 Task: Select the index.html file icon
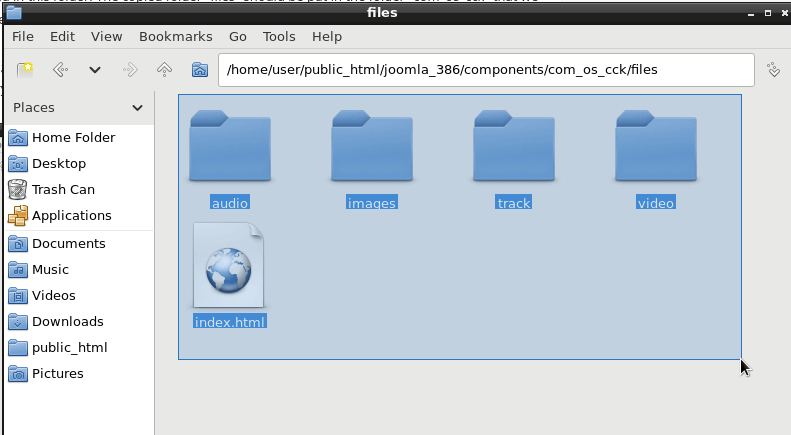[229, 265]
